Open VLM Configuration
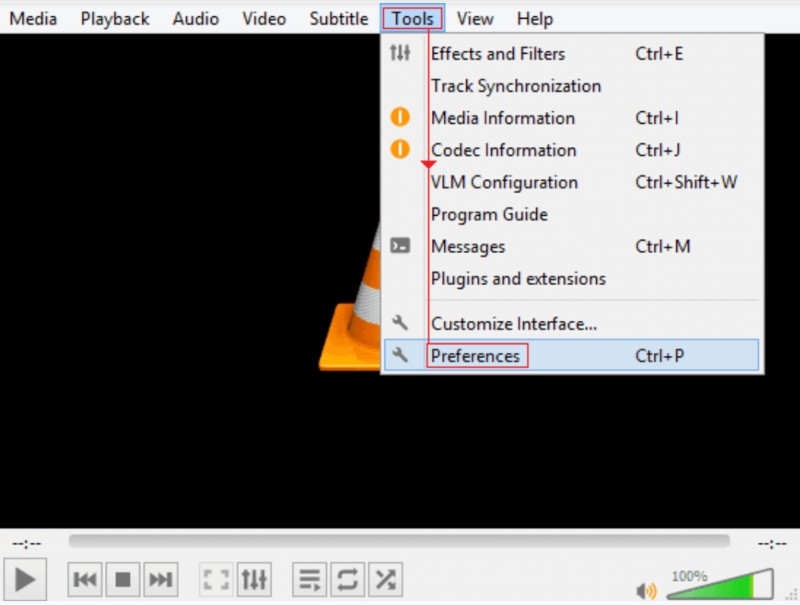Image resolution: width=800 pixels, height=605 pixels. click(504, 182)
